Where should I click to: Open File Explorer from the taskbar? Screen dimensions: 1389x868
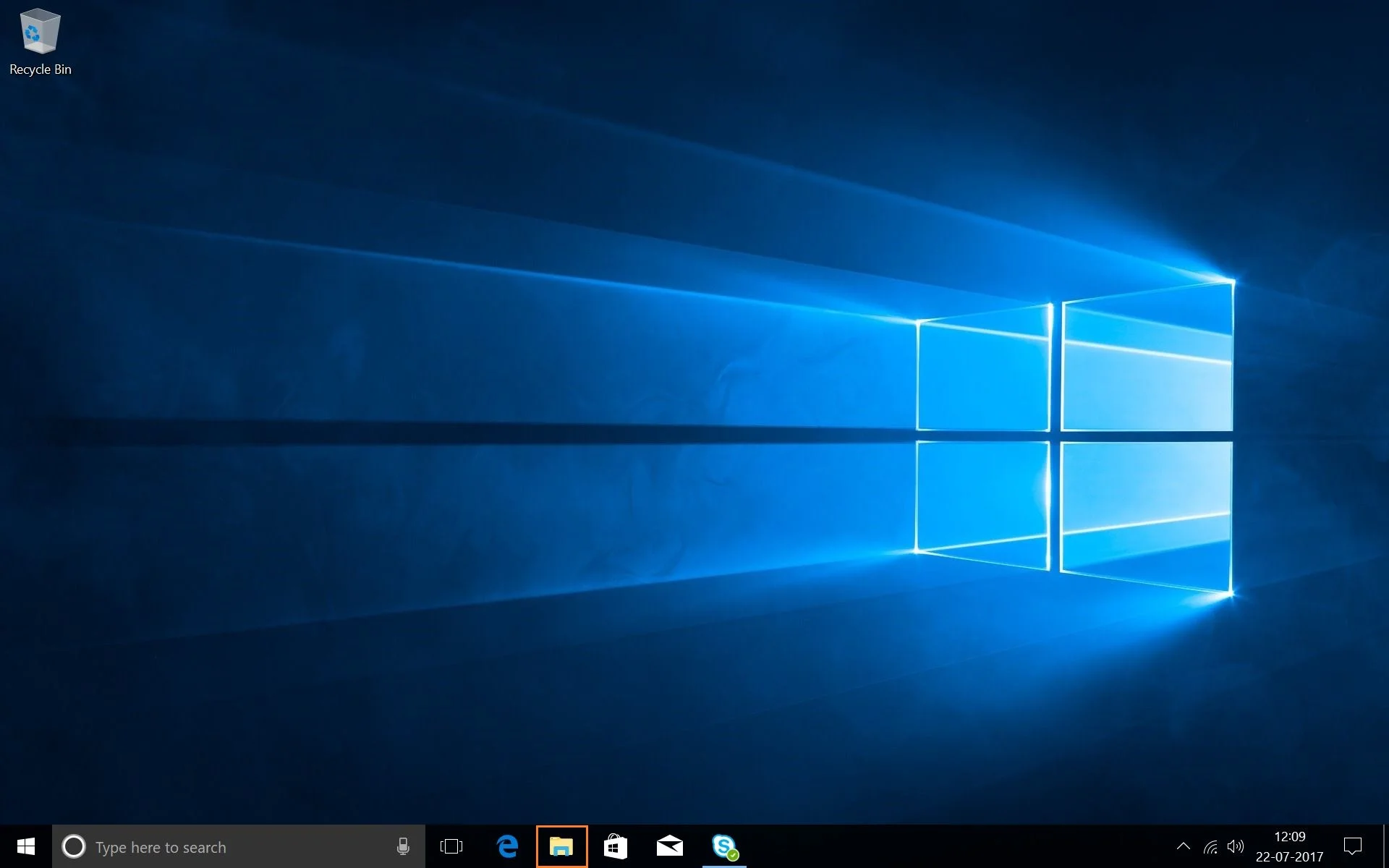coord(561,846)
